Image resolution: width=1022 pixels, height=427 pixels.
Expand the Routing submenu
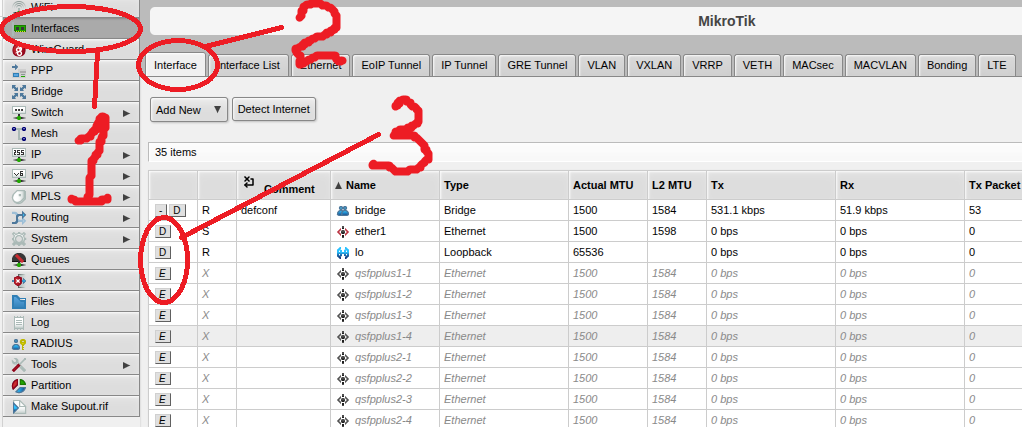tap(126, 217)
